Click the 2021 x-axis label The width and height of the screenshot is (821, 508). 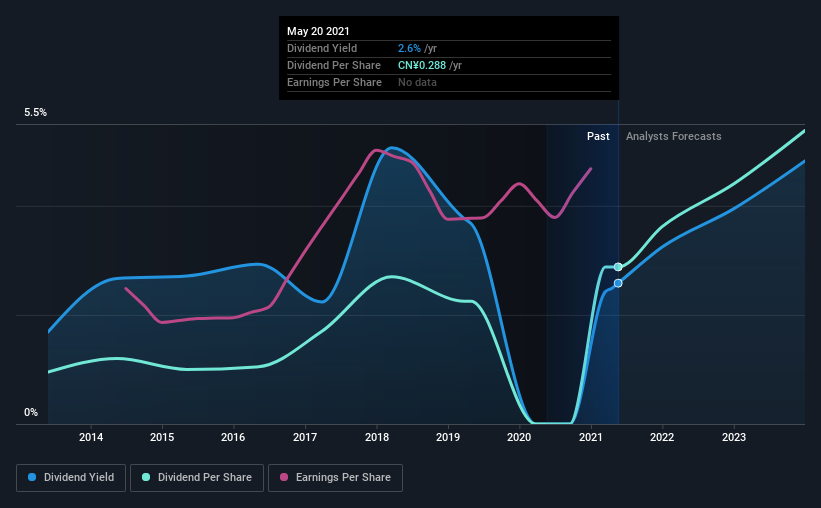[x=591, y=437]
